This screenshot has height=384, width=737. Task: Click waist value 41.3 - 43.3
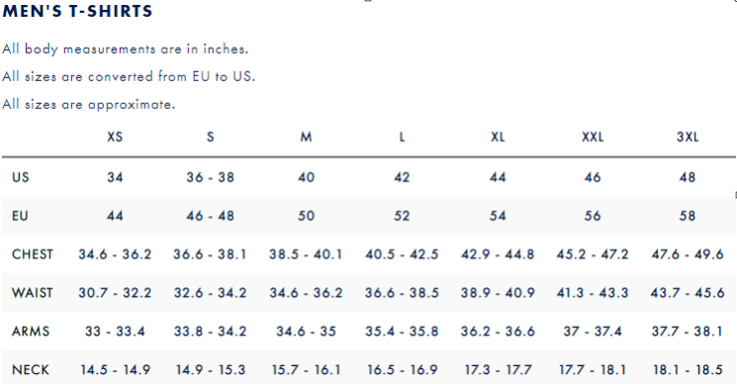pyautogui.click(x=592, y=293)
